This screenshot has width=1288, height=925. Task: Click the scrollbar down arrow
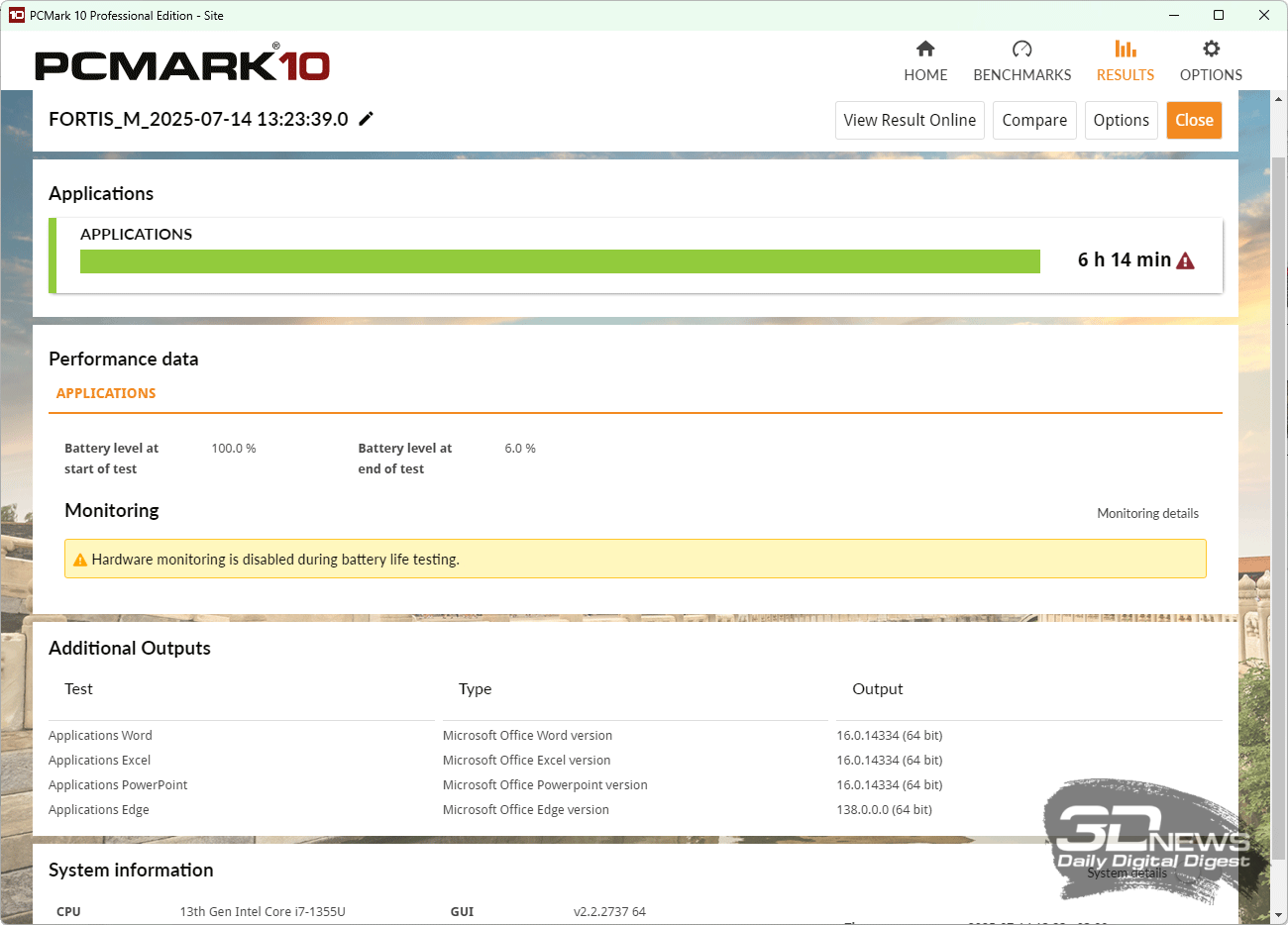(1278, 915)
